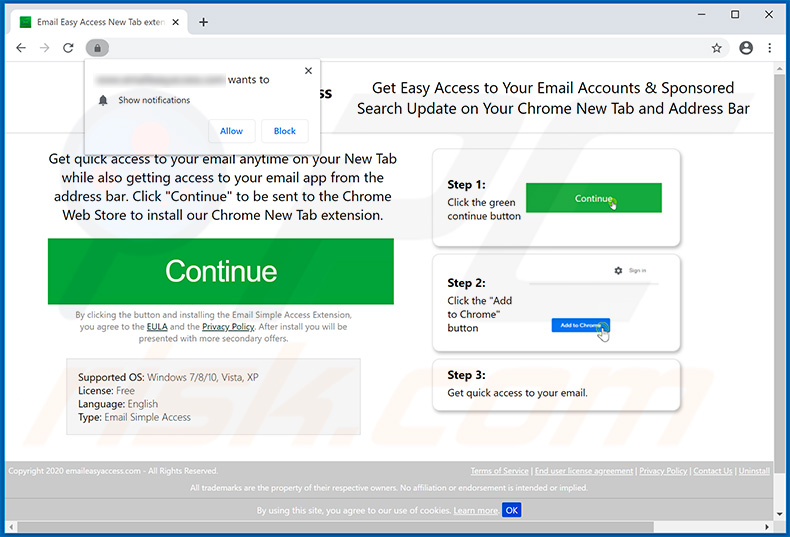Click 'Copyright 2020 emaileasyaccess.com' footer text
790x537 pixels.
coord(75,471)
